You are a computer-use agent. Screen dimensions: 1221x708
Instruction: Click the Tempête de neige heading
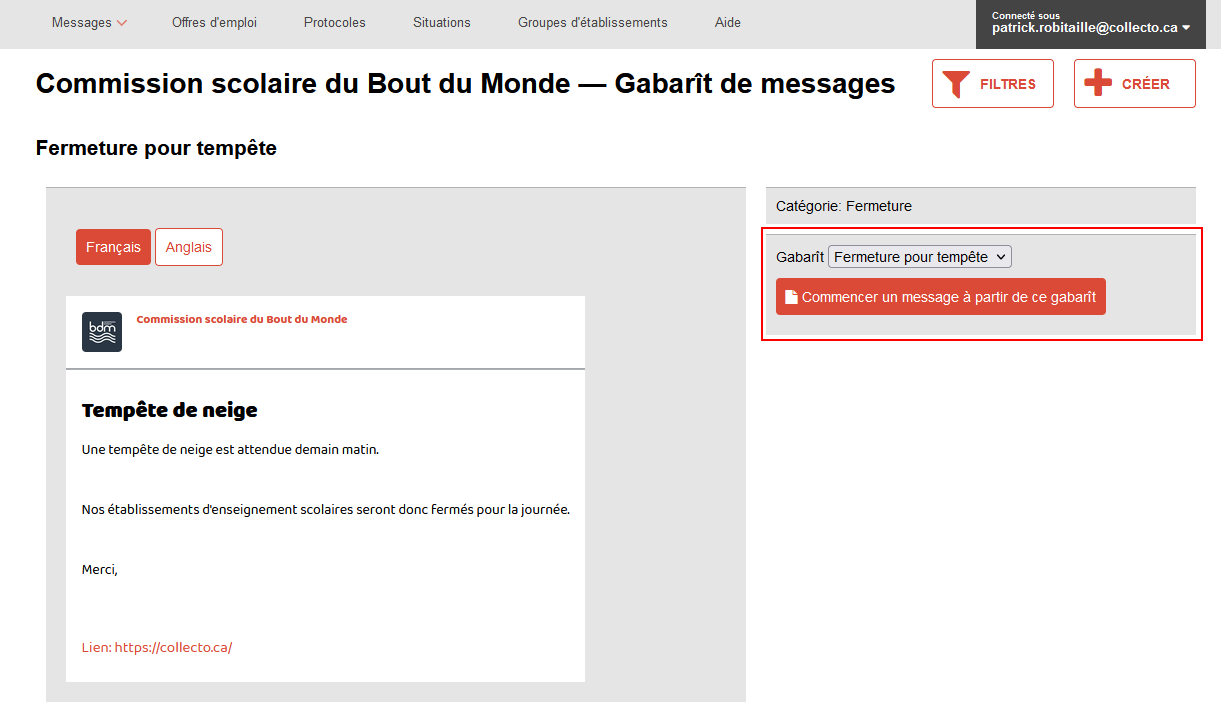[170, 410]
